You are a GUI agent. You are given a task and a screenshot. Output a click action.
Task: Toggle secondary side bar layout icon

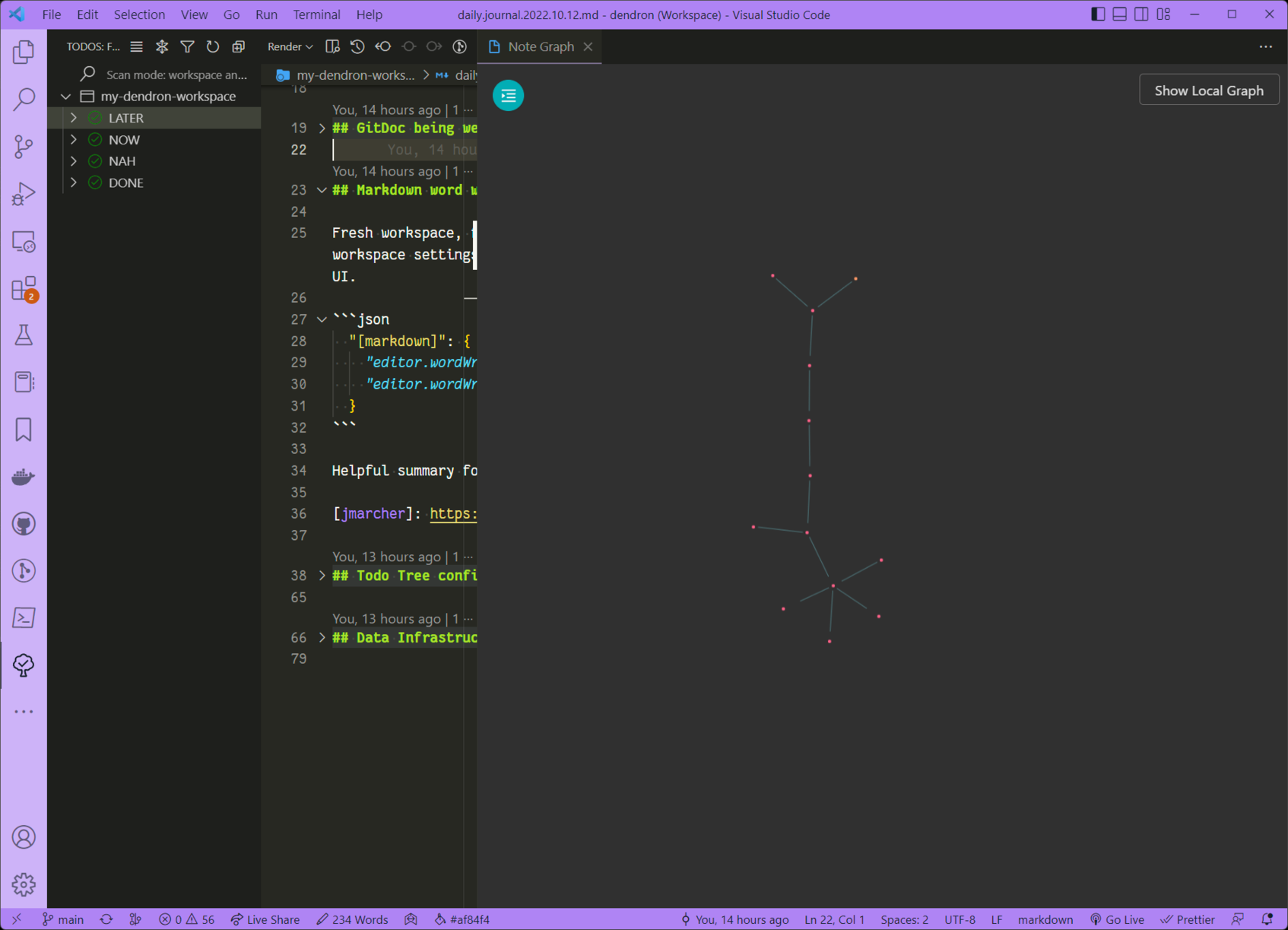1142,14
